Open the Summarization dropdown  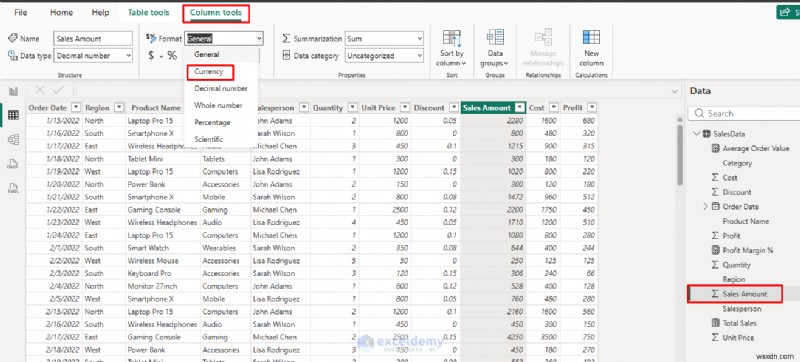pyautogui.click(x=384, y=38)
